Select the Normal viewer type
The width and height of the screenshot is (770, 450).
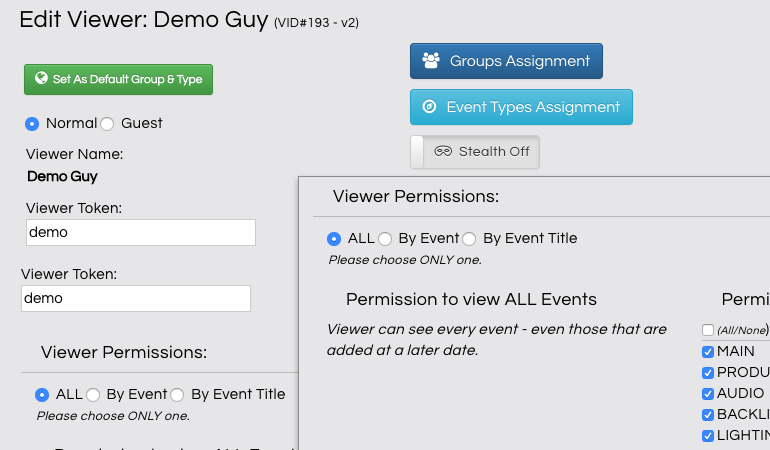[x=32, y=123]
